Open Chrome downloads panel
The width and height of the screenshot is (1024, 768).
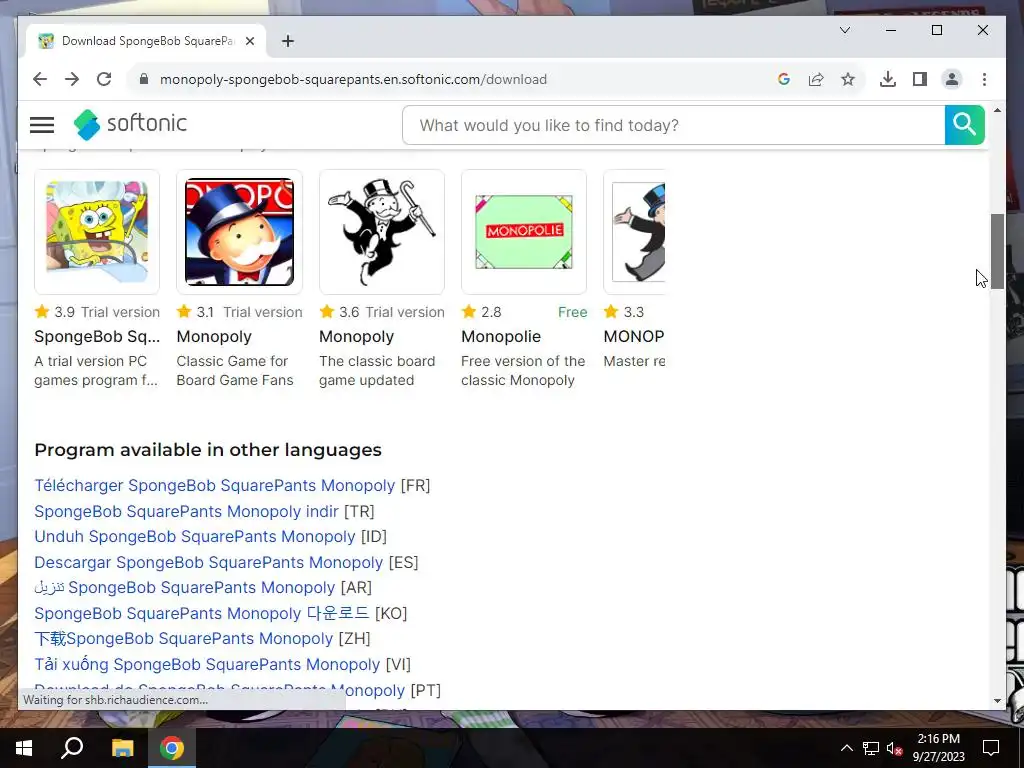pyautogui.click(x=888, y=79)
